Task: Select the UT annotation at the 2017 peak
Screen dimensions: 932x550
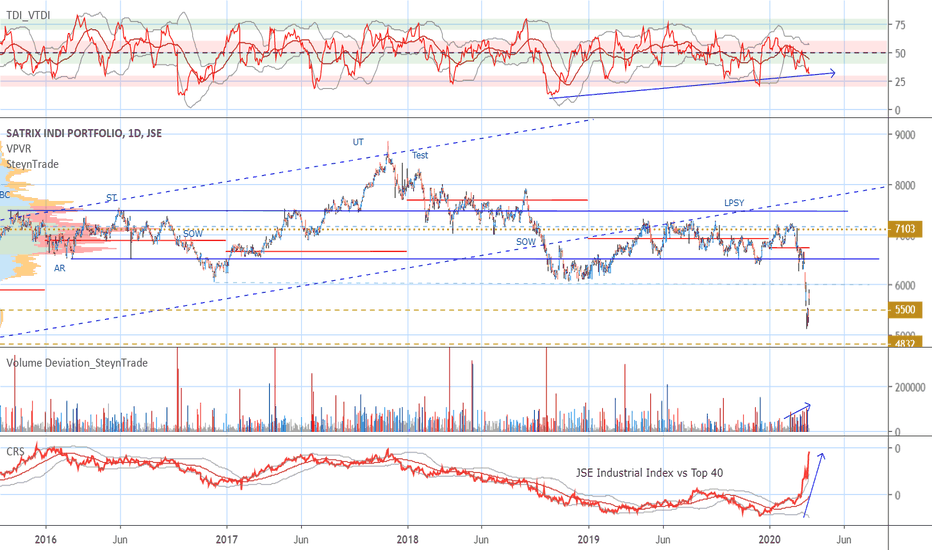Action: (x=358, y=142)
